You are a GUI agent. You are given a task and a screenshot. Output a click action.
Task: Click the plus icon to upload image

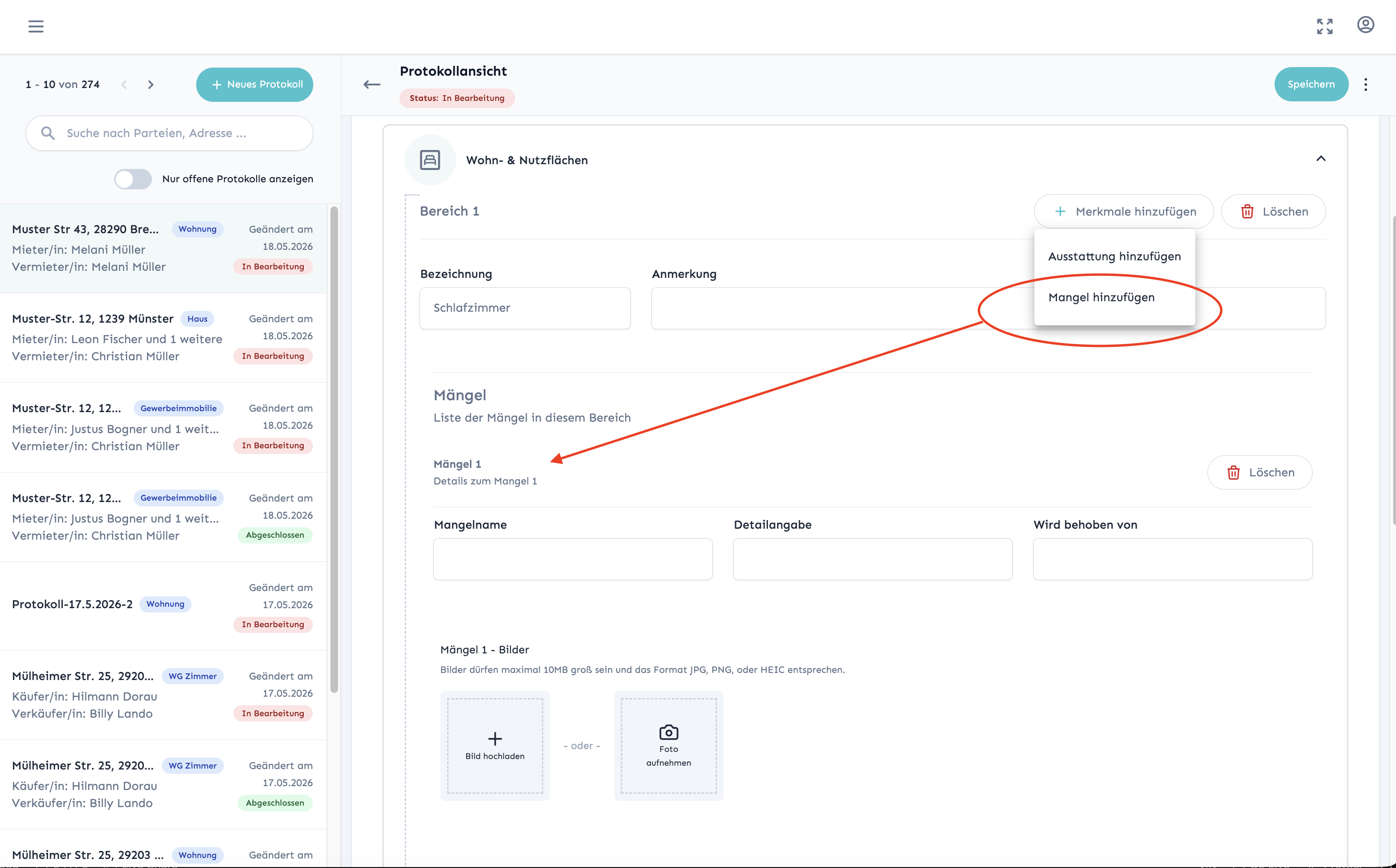pos(495,738)
